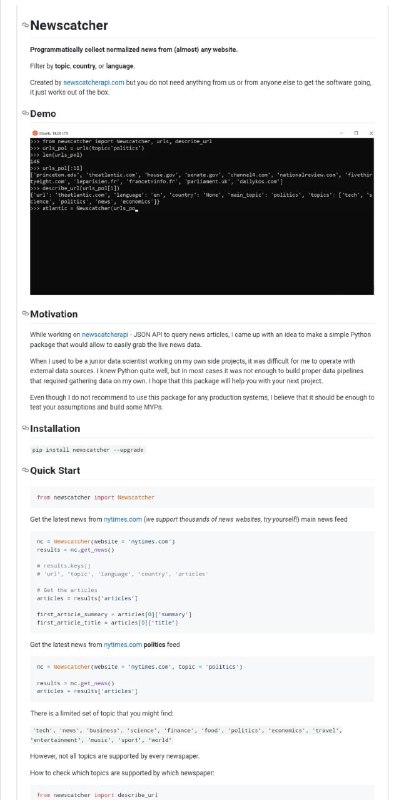Click the anchor icon beside Quick Start heading

pyautogui.click(x=25, y=470)
